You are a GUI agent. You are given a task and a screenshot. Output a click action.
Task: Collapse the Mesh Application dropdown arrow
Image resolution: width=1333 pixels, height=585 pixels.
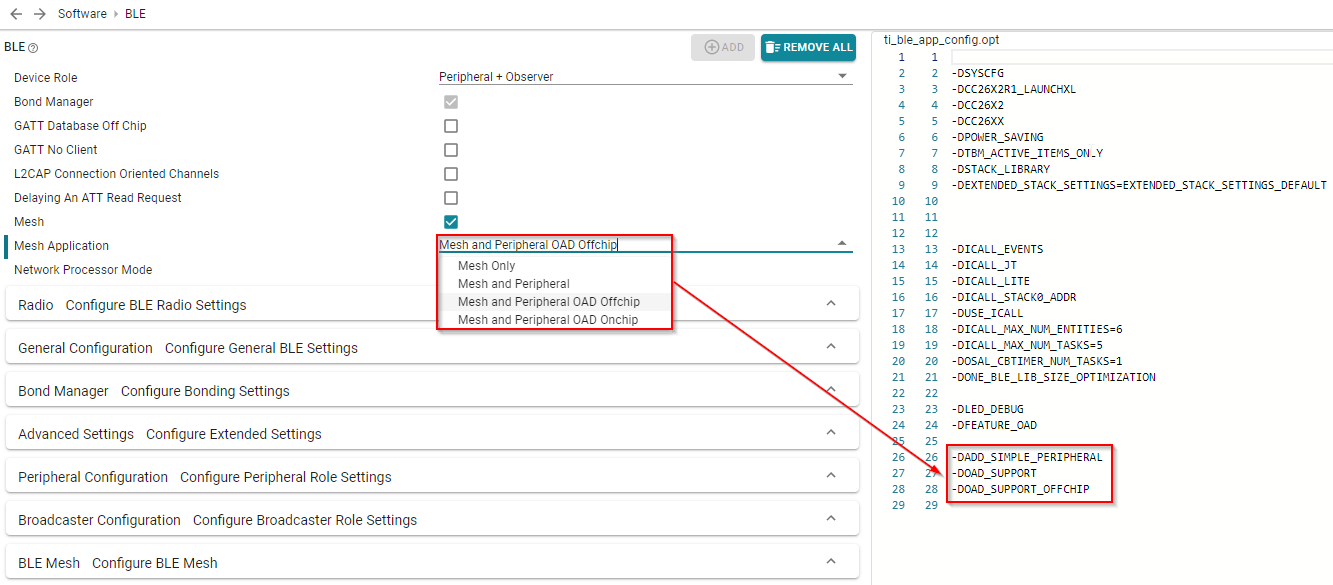point(842,243)
